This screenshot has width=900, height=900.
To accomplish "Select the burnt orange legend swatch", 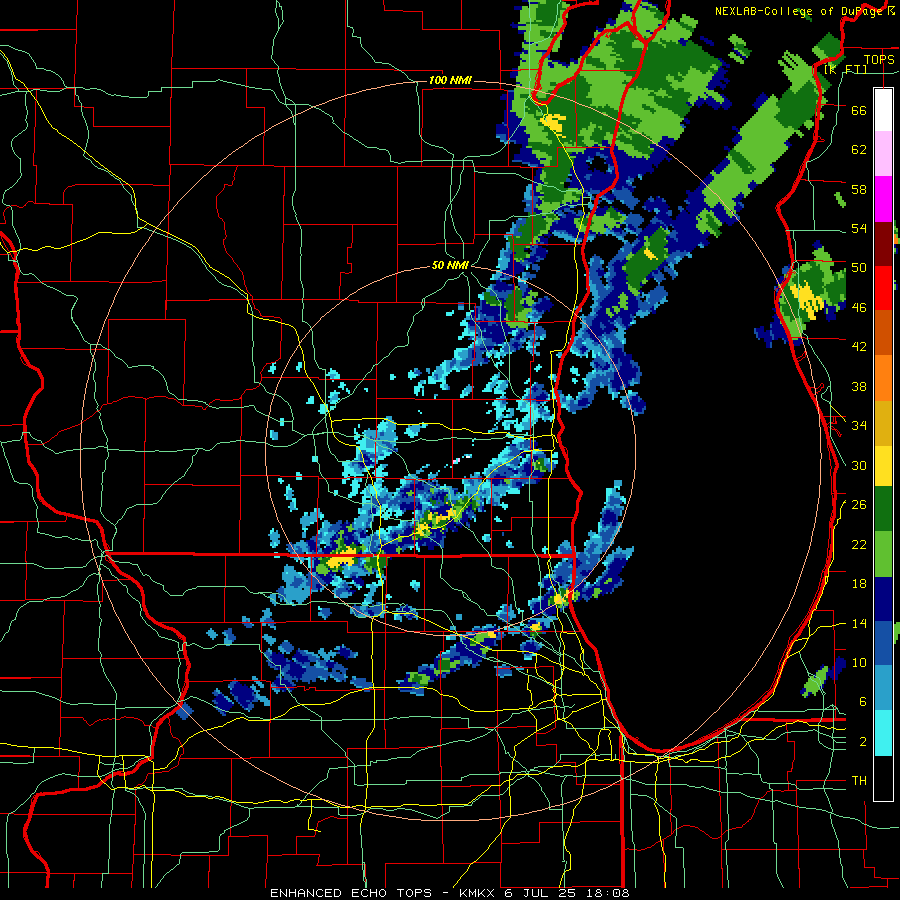I will (883, 332).
